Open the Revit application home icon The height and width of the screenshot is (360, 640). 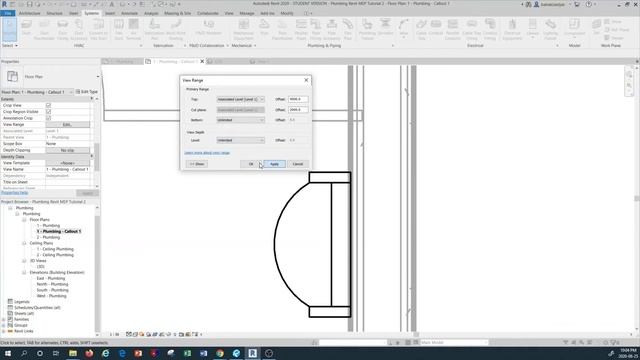(x=4, y=4)
